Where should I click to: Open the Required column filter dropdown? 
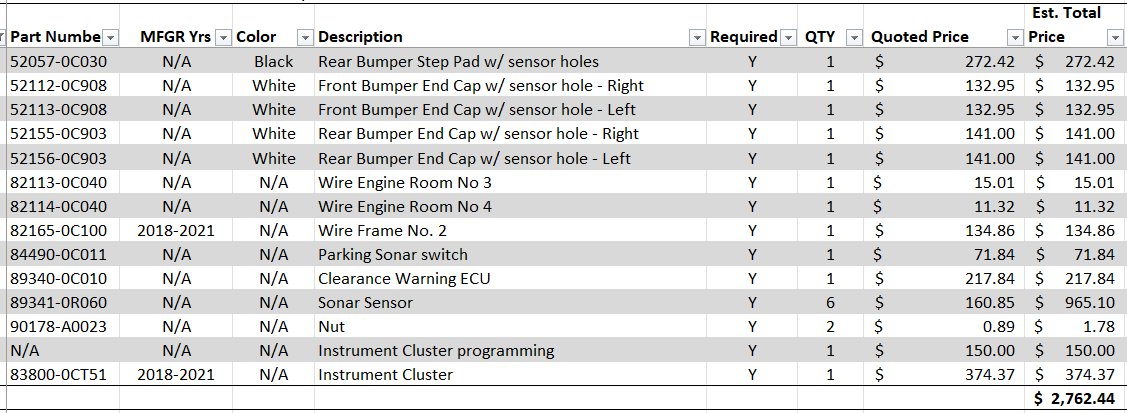click(789, 37)
